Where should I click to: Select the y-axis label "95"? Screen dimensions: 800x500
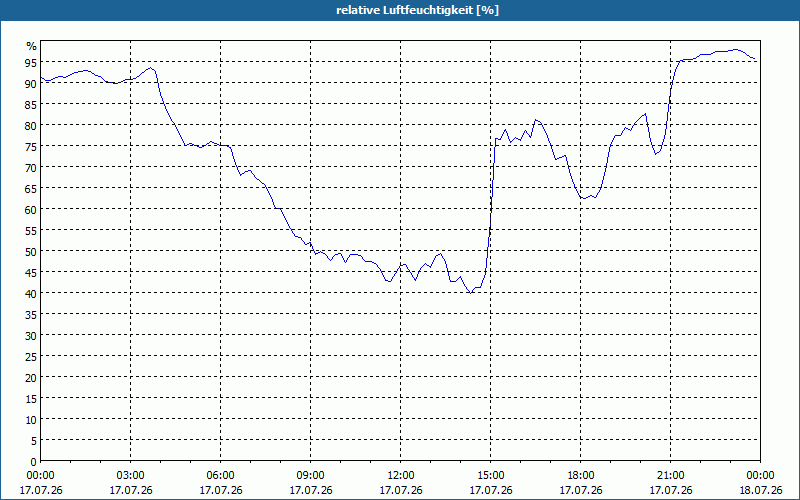pyautogui.click(x=31, y=62)
